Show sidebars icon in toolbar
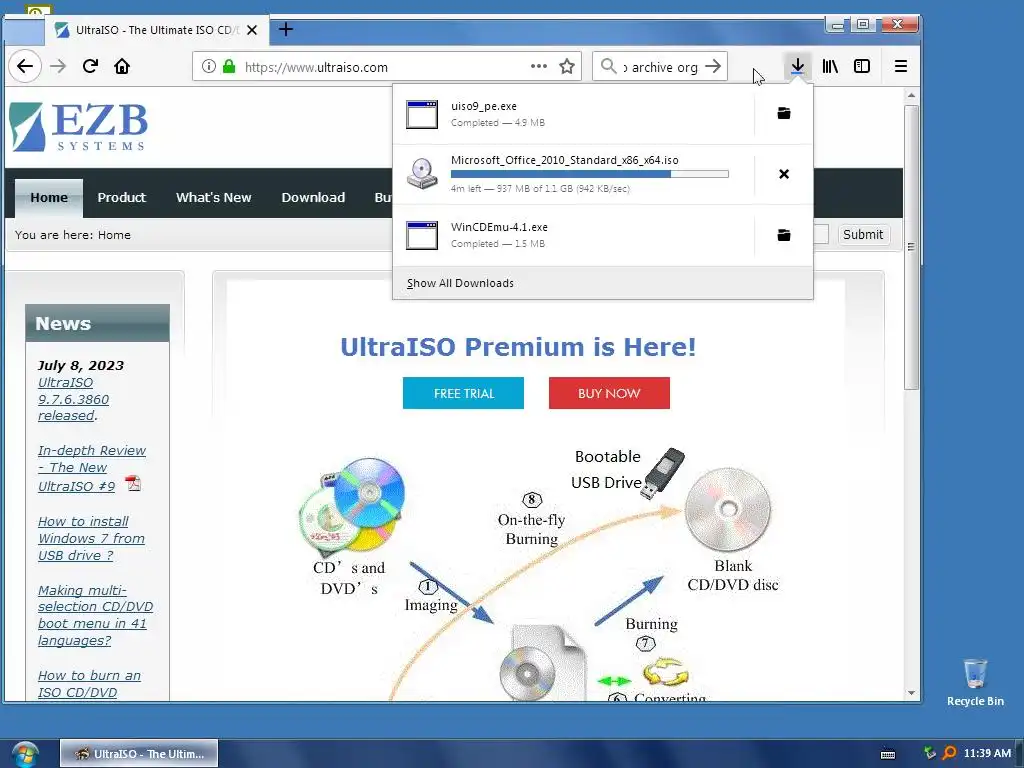This screenshot has height=768, width=1024. pos(862,66)
